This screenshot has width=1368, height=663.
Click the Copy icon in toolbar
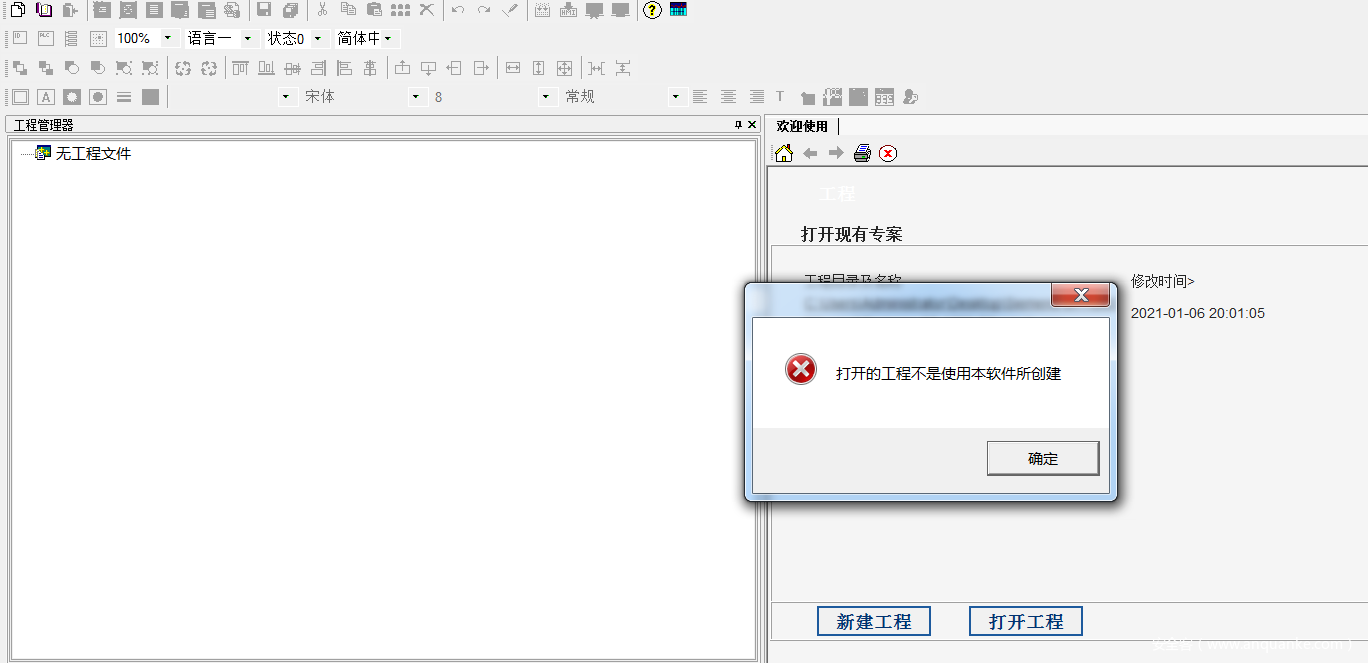348,10
